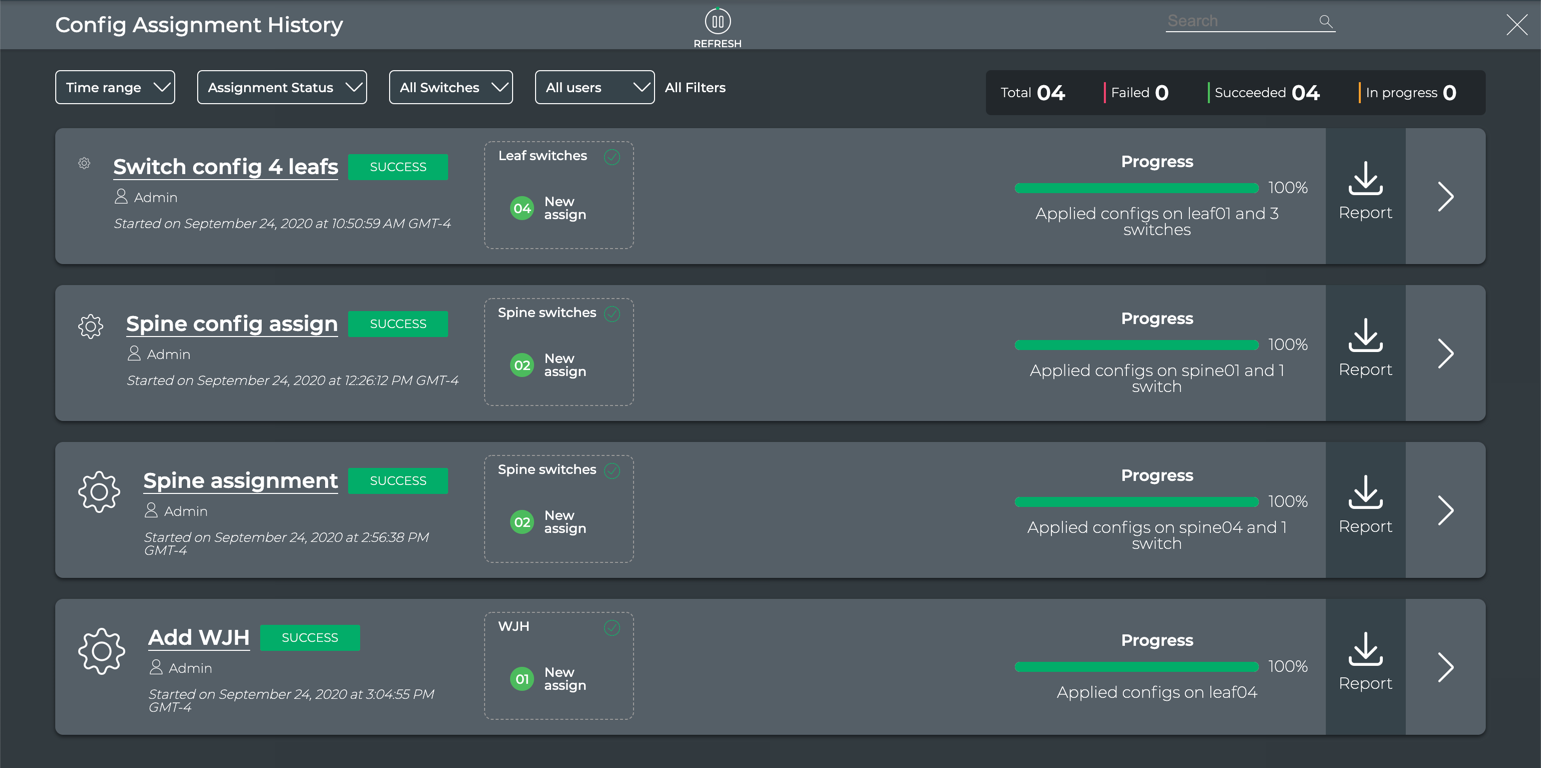Click gear icon beside Spine assignment

[x=99, y=491]
